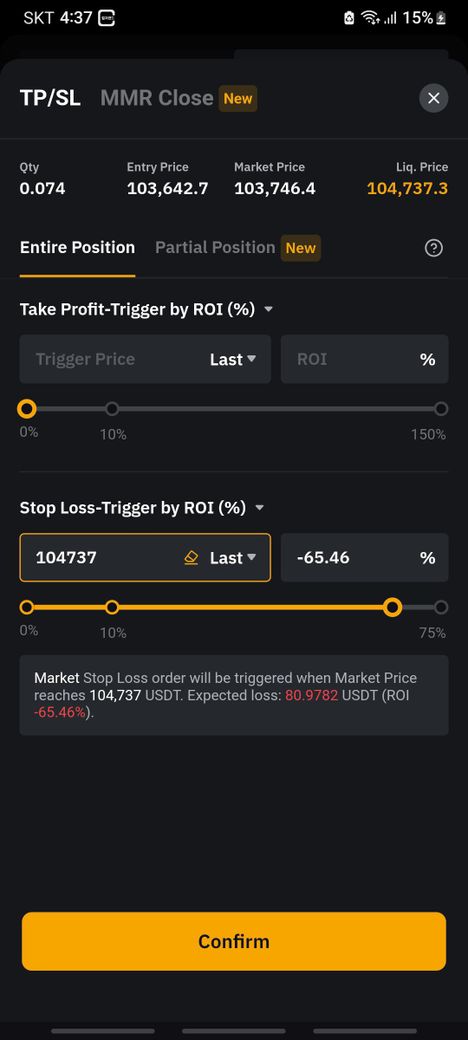Confirm the TP/SL settings
This screenshot has width=468, height=1040.
coord(234,941)
